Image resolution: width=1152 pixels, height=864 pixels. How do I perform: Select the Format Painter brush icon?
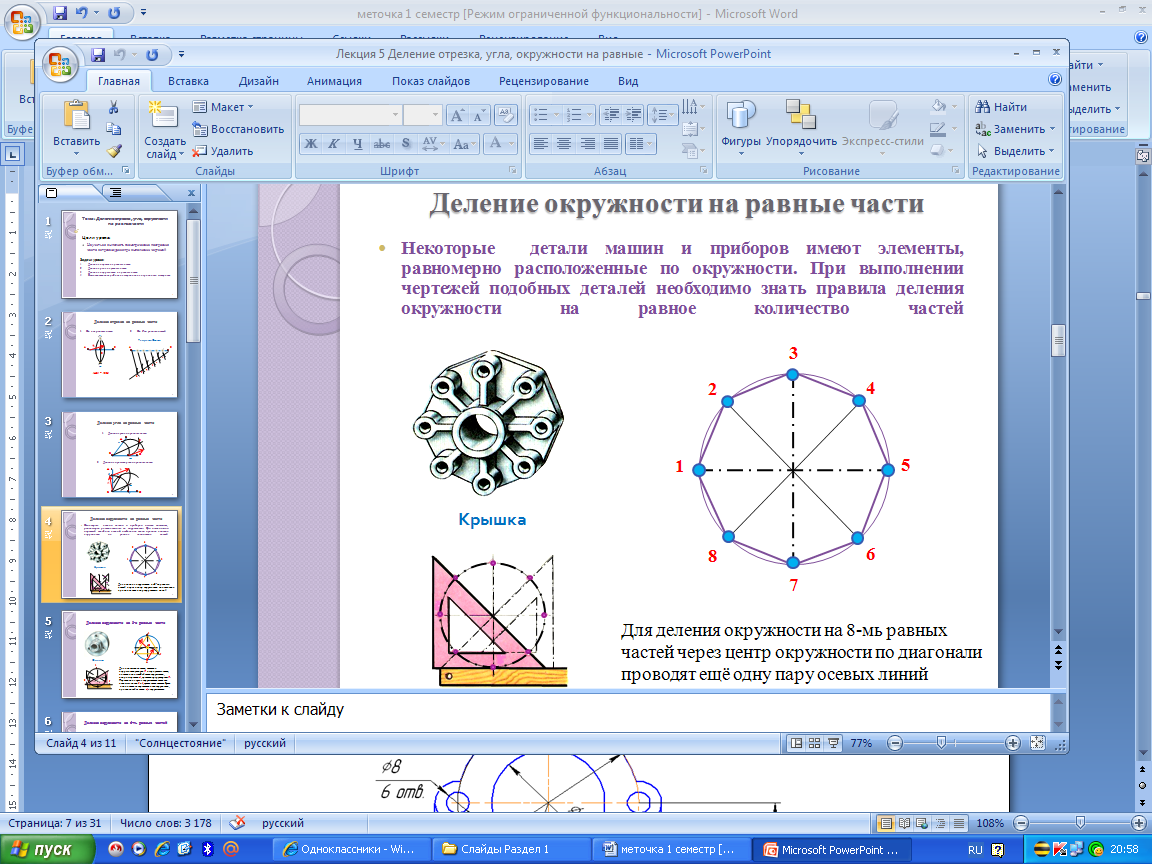[113, 151]
